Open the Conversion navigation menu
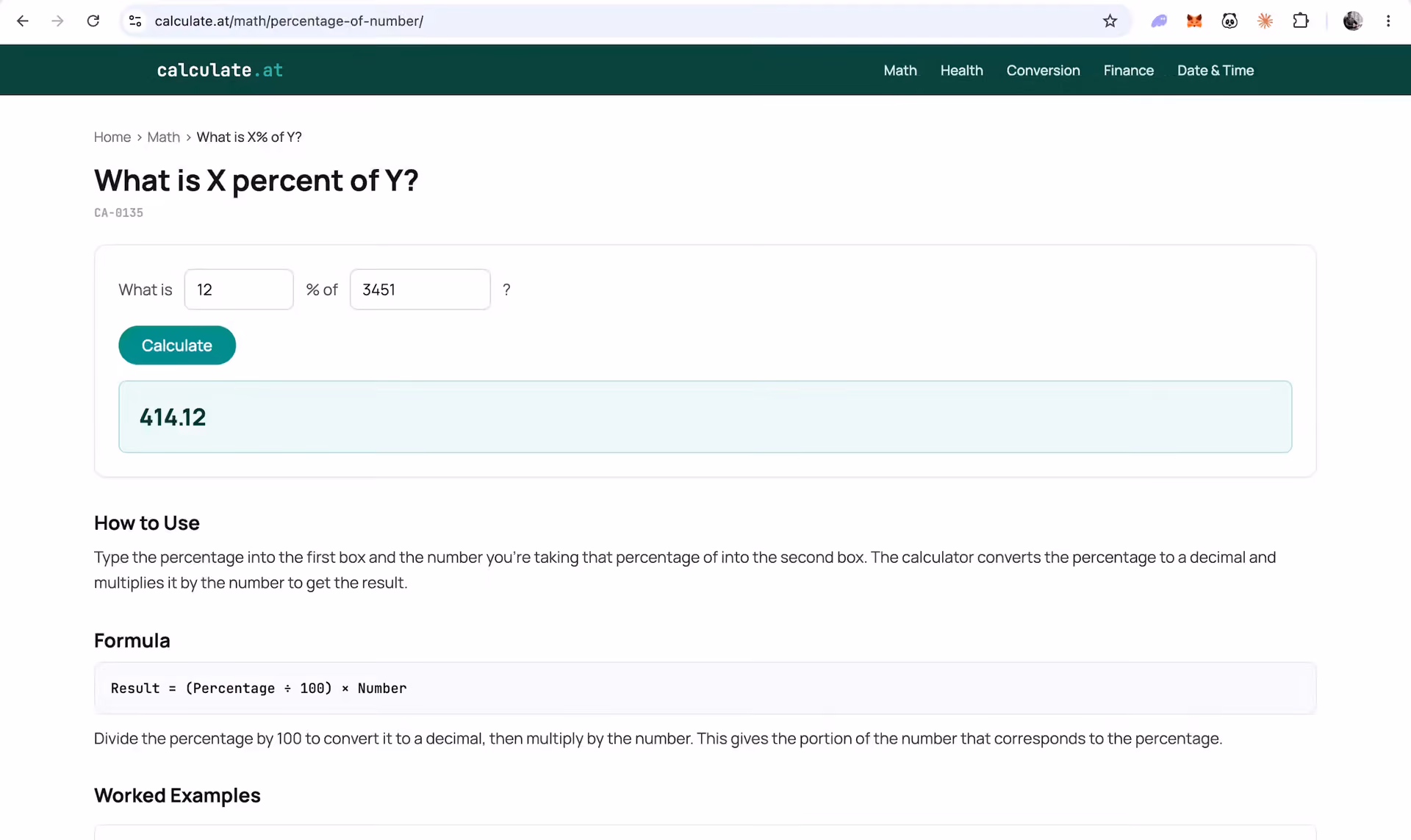Image resolution: width=1411 pixels, height=840 pixels. point(1043,71)
